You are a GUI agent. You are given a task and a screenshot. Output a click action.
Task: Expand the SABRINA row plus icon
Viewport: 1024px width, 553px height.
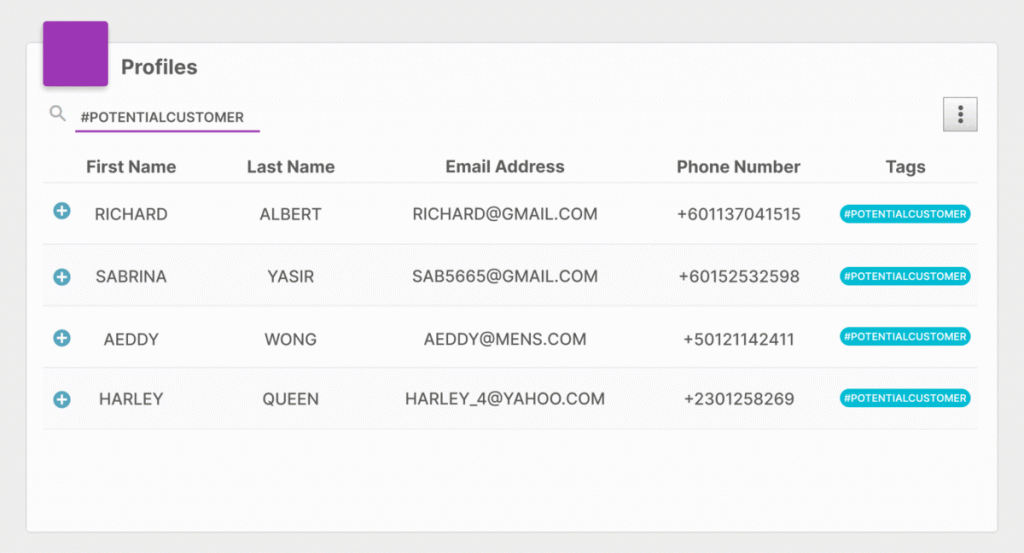point(62,277)
